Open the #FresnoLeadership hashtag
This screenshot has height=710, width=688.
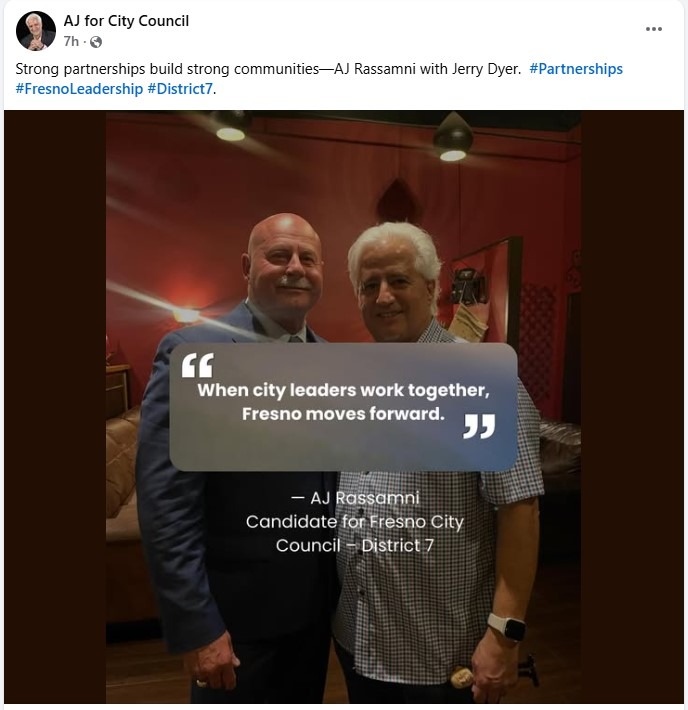pyautogui.click(x=79, y=89)
